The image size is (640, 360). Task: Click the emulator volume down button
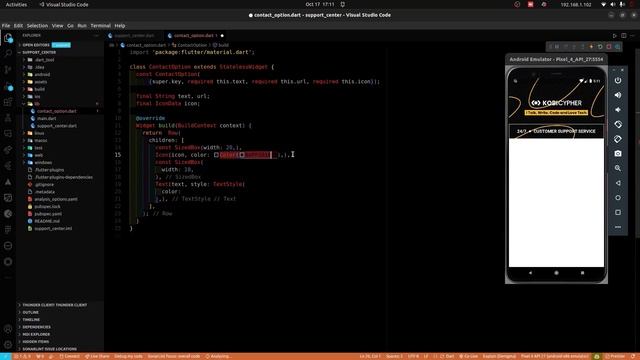pyautogui.click(x=618, y=110)
